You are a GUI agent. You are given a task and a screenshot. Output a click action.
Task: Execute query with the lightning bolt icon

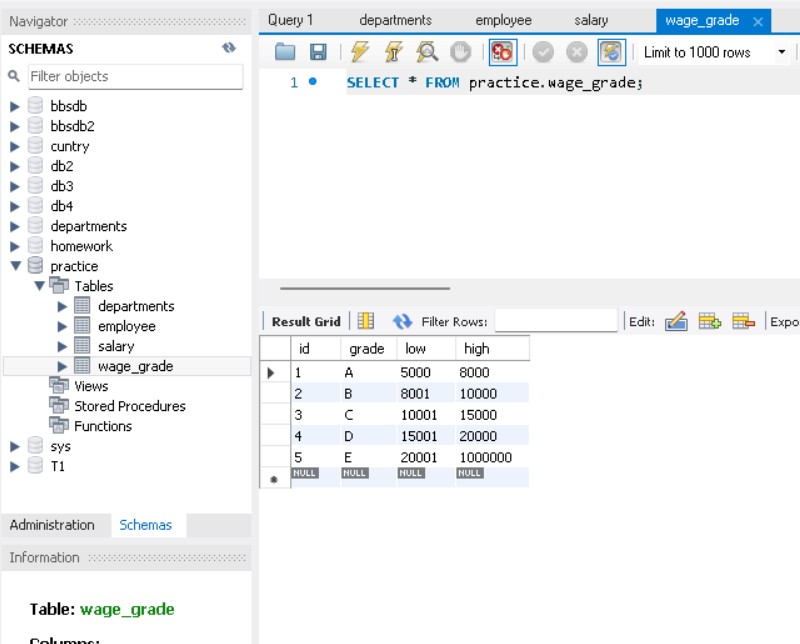point(360,52)
